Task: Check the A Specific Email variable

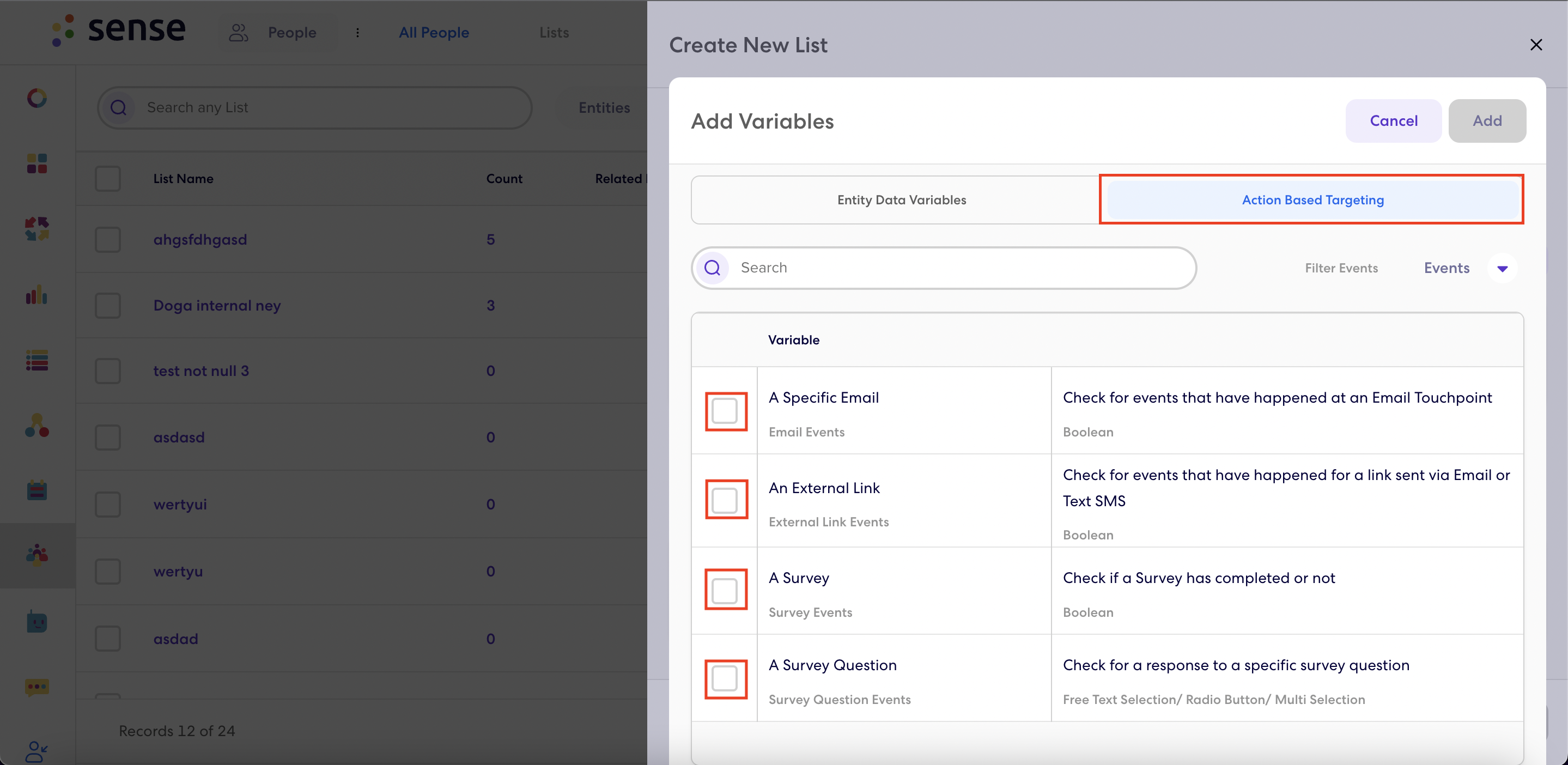Action: click(x=725, y=411)
